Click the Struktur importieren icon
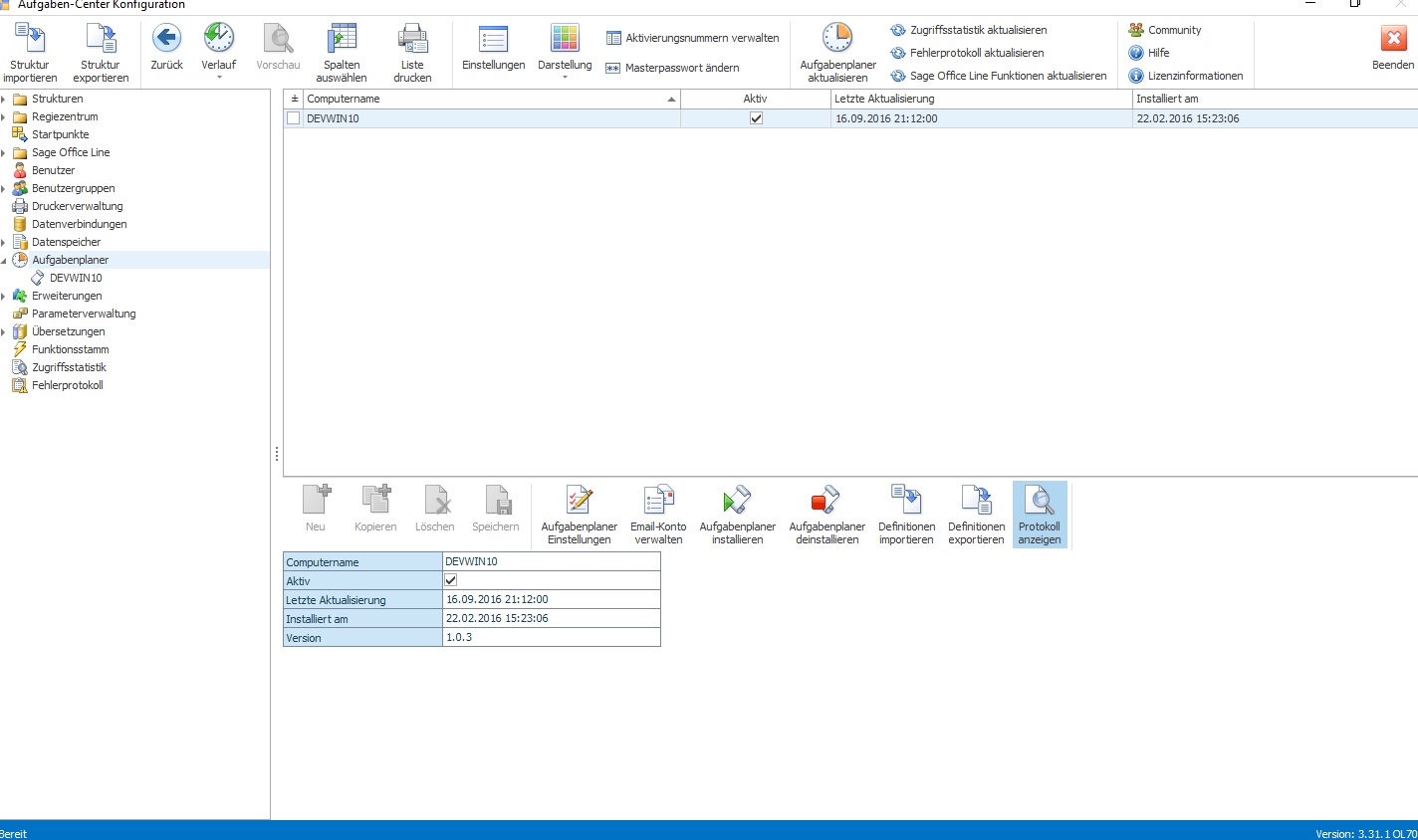This screenshot has width=1418, height=840. [30, 39]
